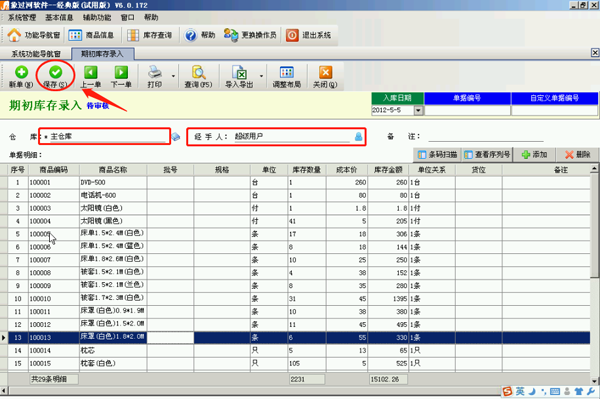Switch to 系统功能导航窗 tab
The image size is (600, 399).
(36, 54)
